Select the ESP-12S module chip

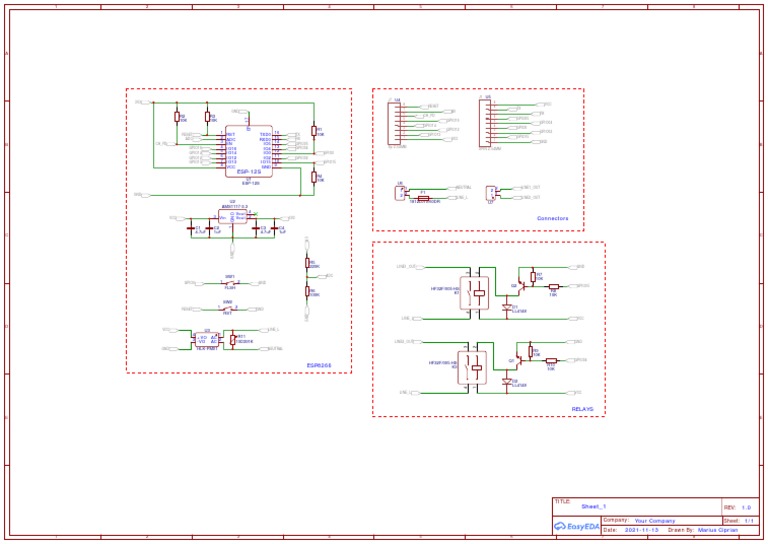pyautogui.click(x=249, y=151)
